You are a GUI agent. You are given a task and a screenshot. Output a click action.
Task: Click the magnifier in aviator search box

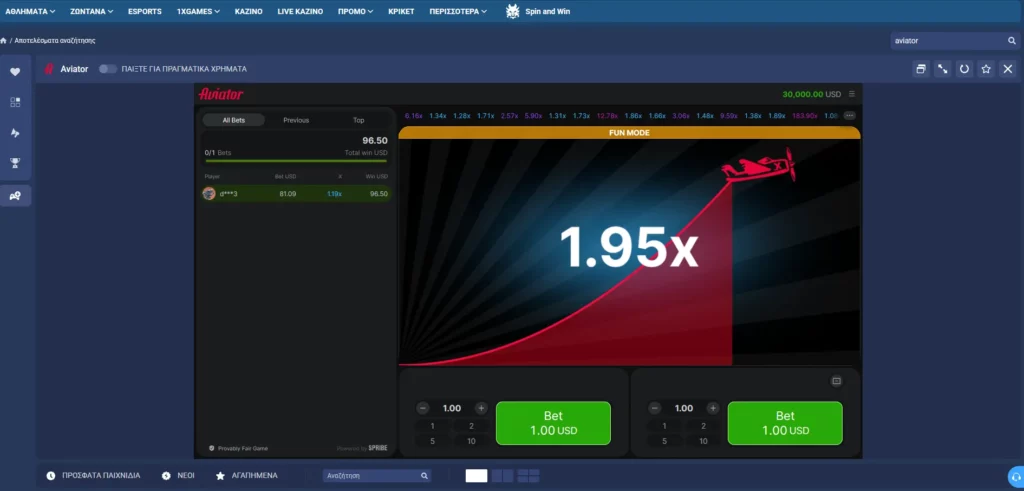click(1012, 40)
